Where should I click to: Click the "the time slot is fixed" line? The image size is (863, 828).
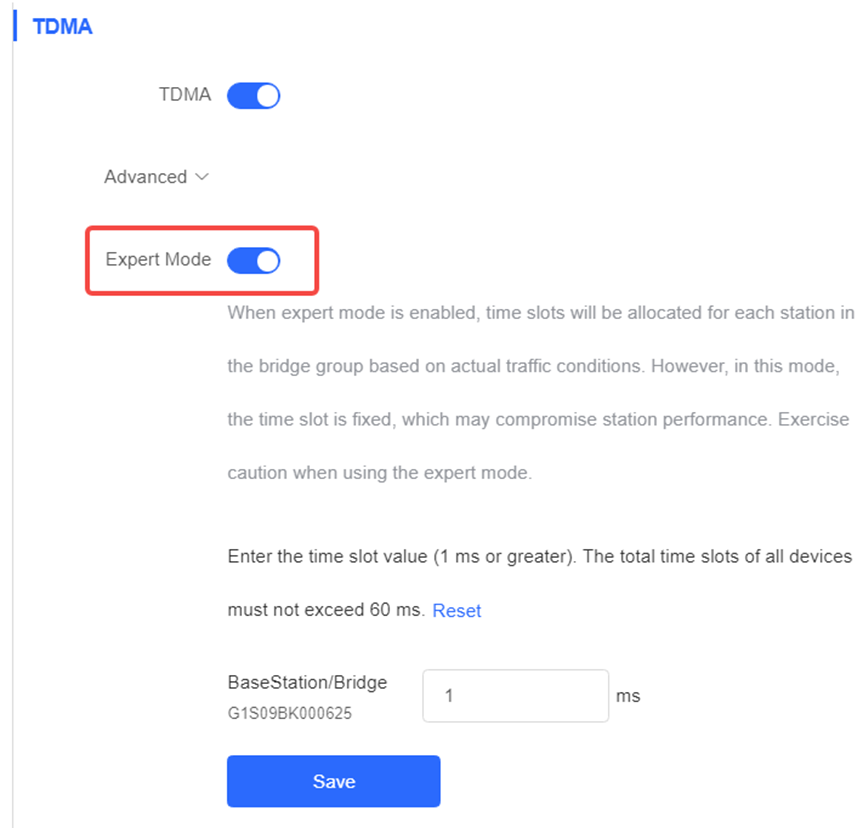click(x=538, y=420)
